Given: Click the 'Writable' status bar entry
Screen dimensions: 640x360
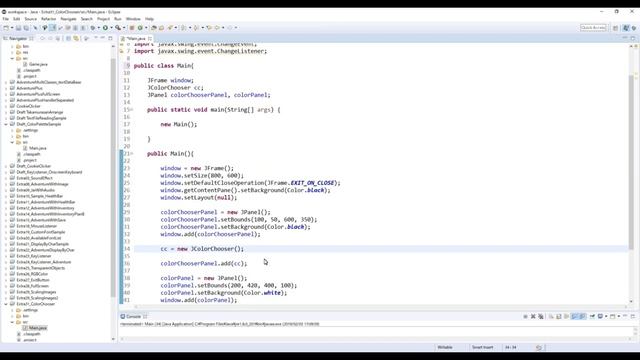Looking at the screenshot, I should click(445, 347).
